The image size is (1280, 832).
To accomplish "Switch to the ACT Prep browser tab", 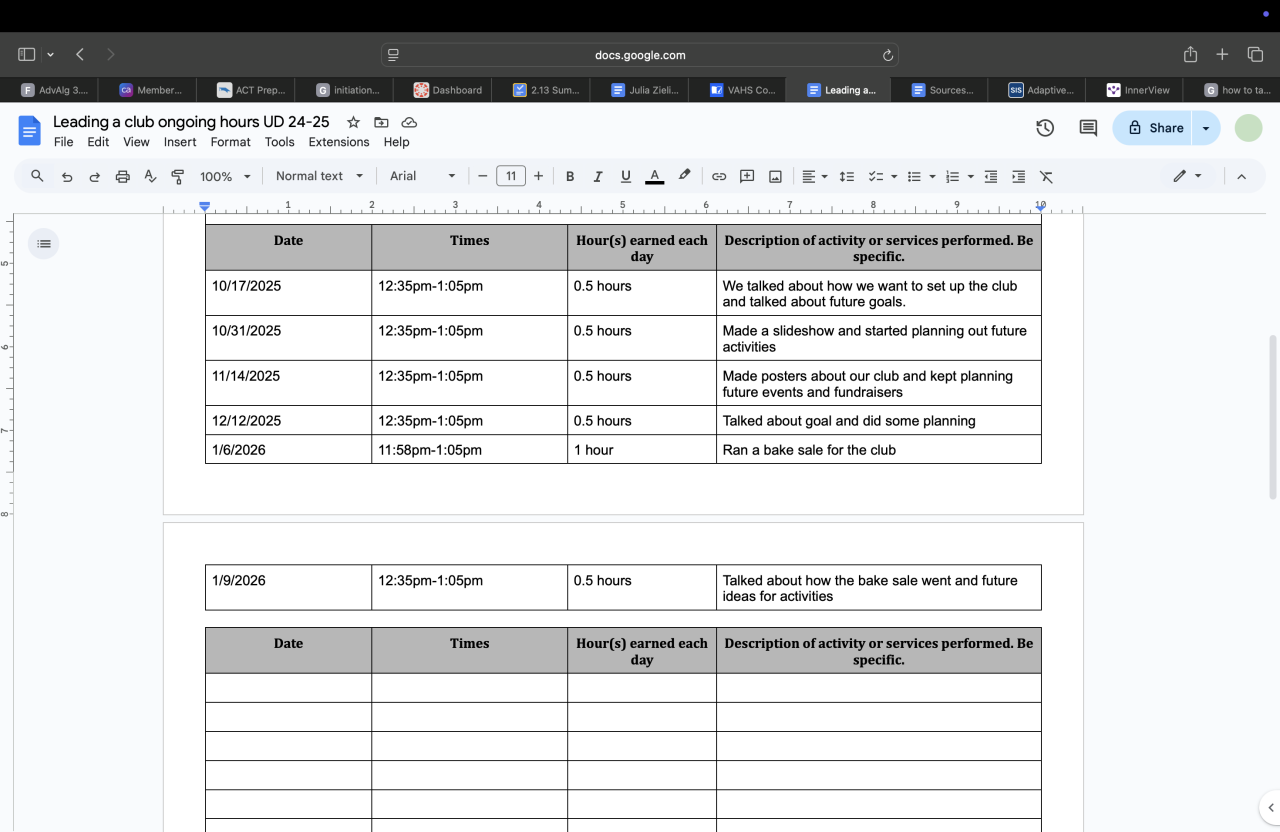I will pos(251,90).
